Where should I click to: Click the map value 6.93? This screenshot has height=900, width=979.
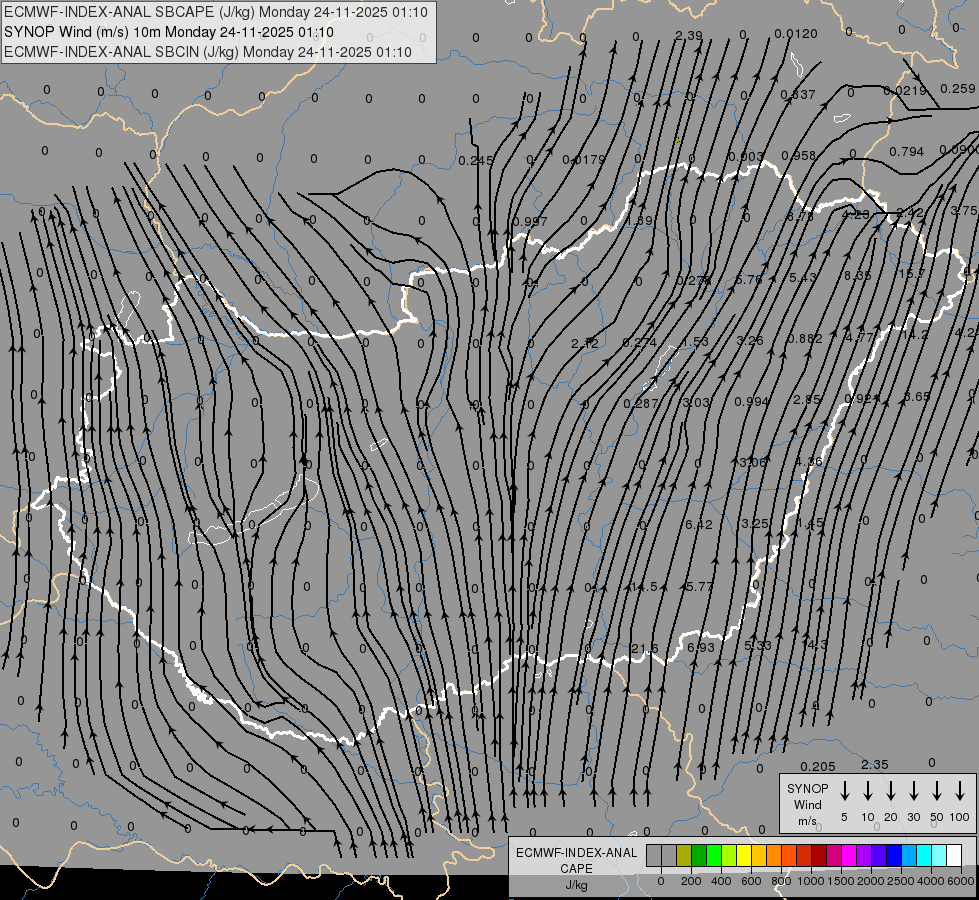(701, 648)
